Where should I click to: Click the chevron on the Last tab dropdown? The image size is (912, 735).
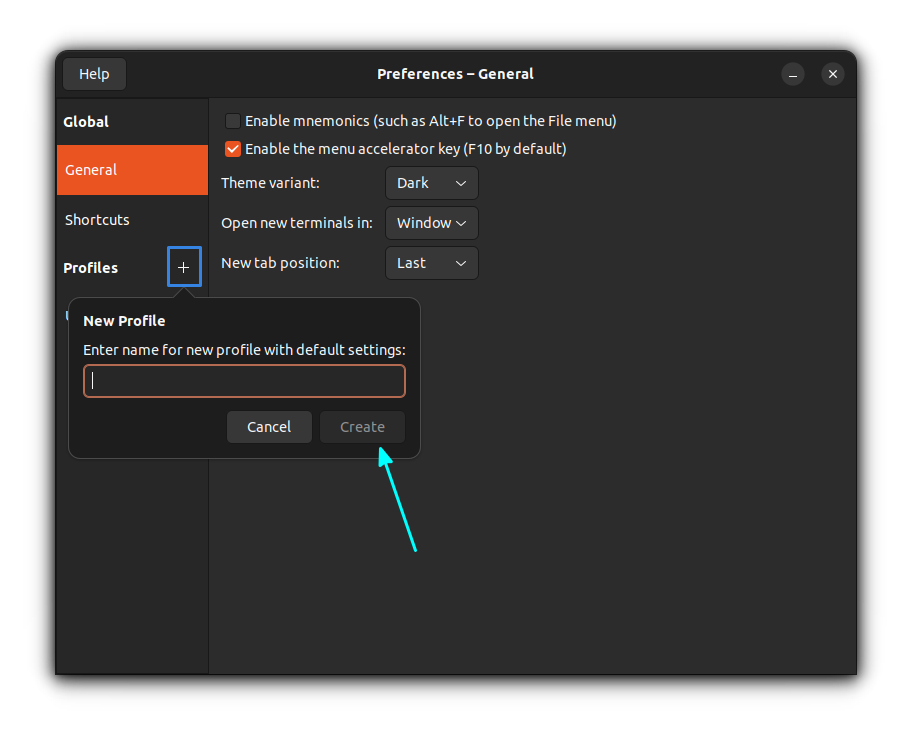pos(460,263)
